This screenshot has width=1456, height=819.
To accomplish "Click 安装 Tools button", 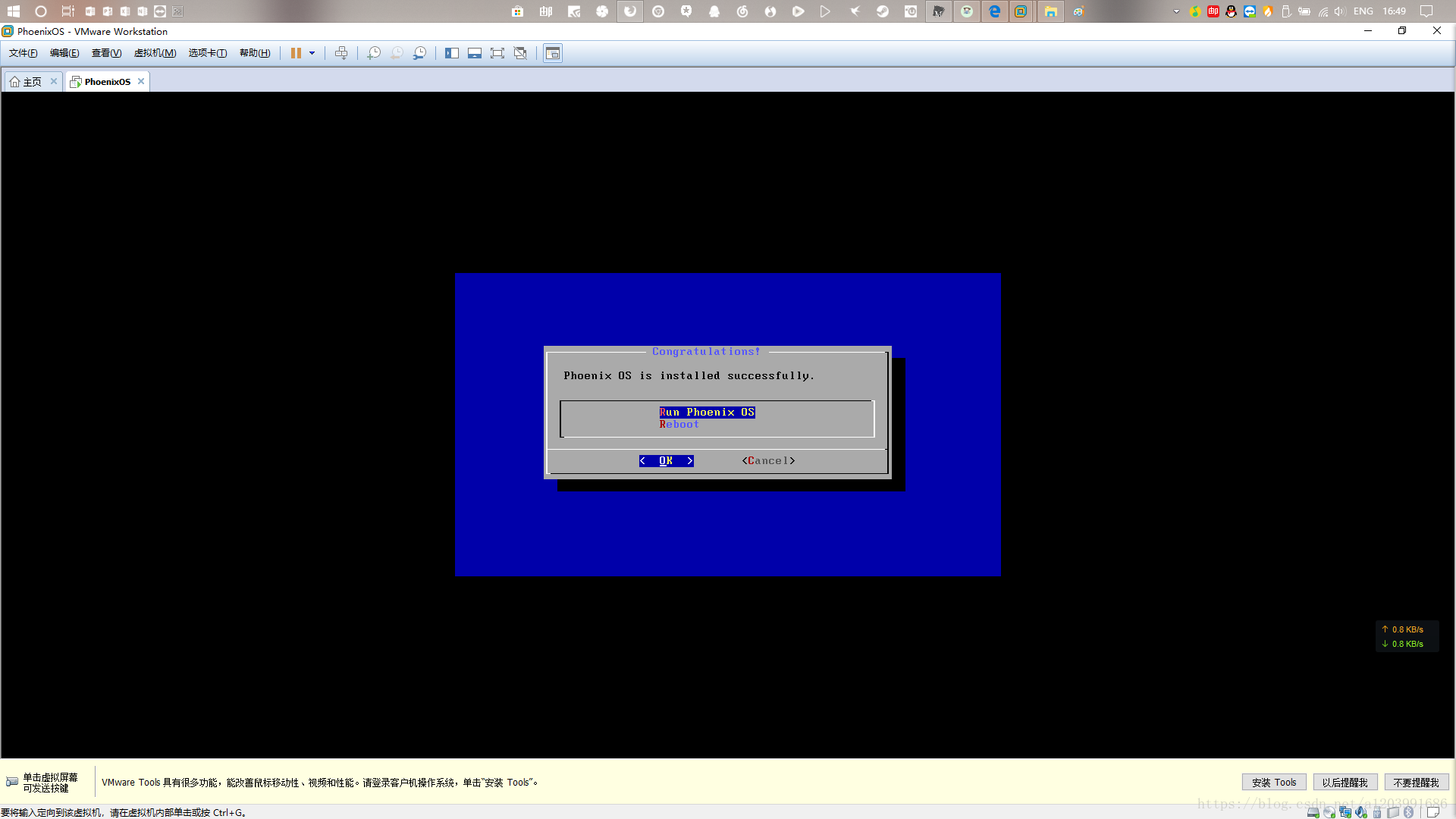I will tap(1273, 783).
